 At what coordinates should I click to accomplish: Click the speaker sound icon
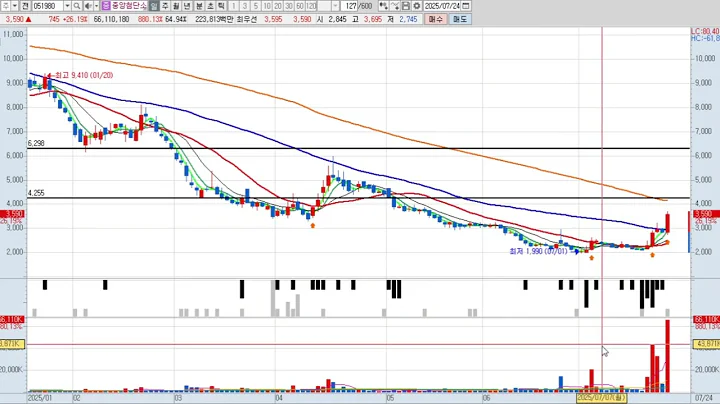[88, 6]
